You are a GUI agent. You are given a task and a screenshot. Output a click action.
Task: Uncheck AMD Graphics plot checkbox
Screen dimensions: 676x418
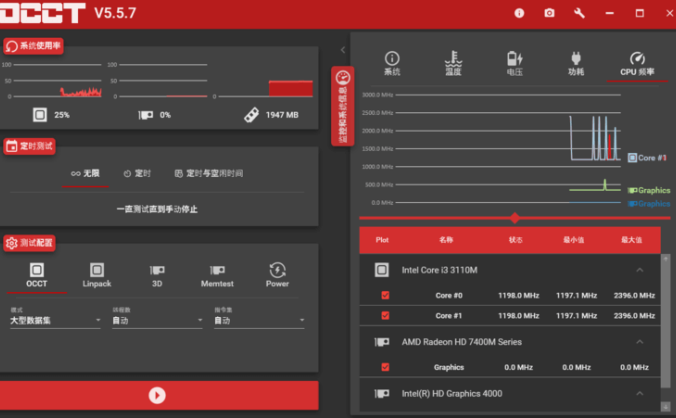point(385,367)
